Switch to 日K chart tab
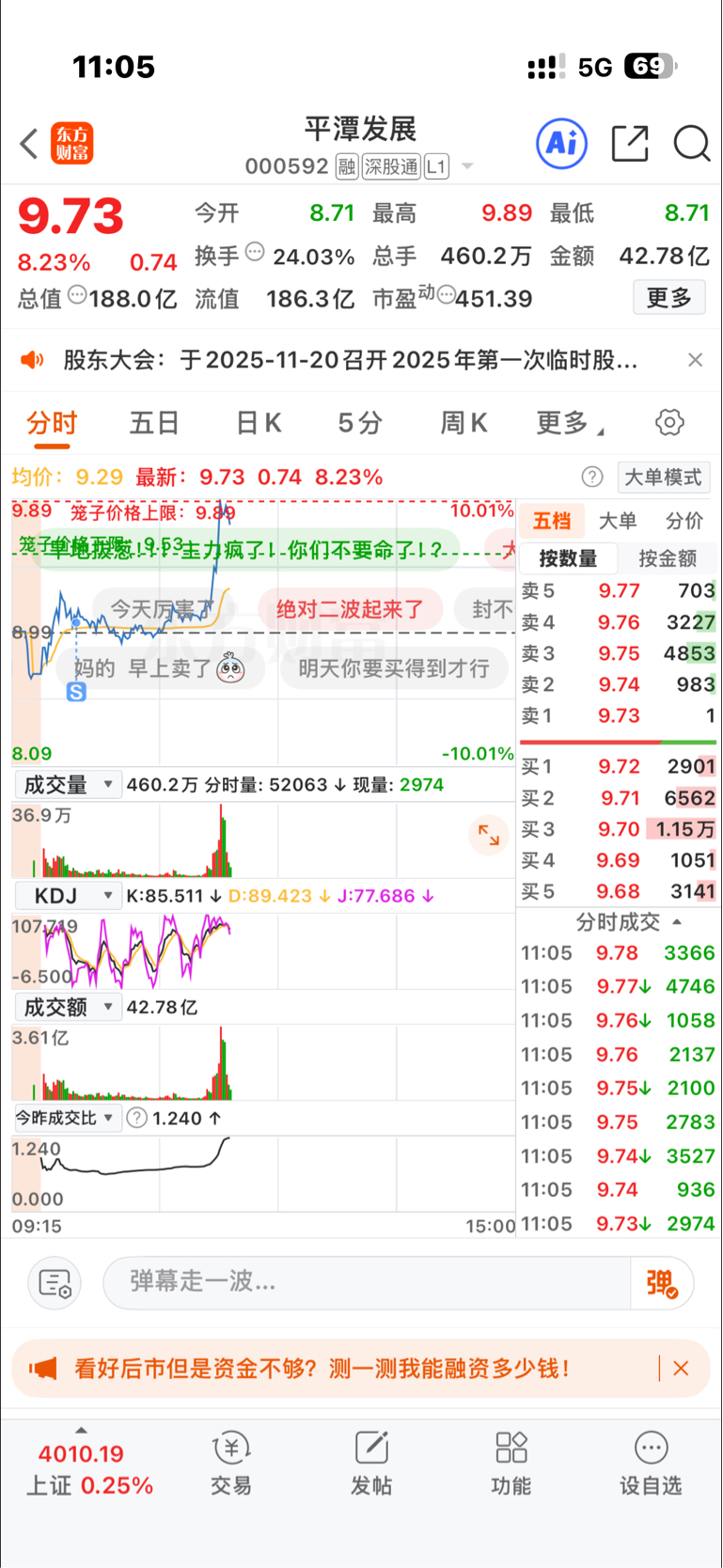The image size is (723, 1568). (259, 423)
